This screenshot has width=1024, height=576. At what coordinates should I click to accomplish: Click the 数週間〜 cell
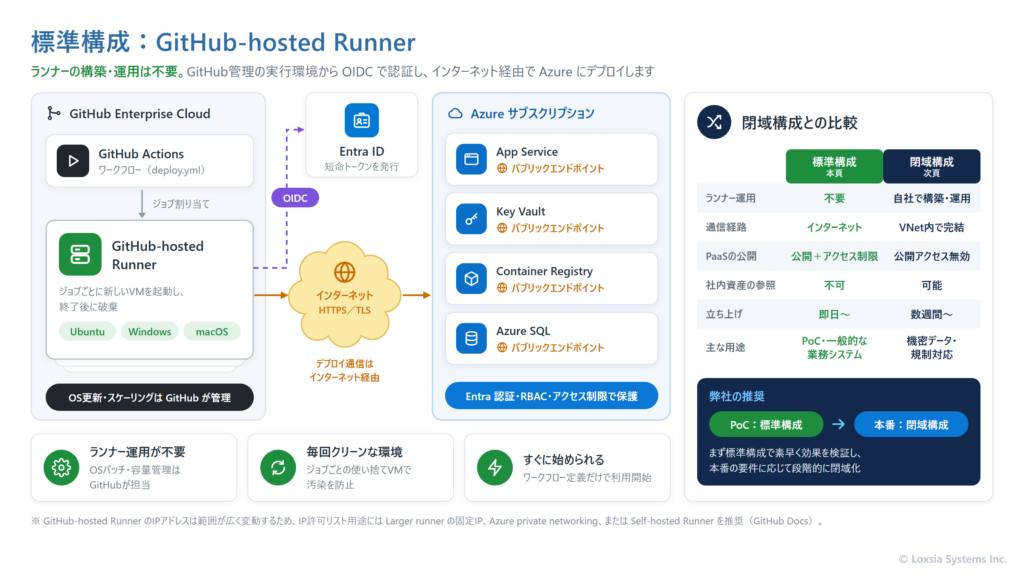click(x=931, y=314)
